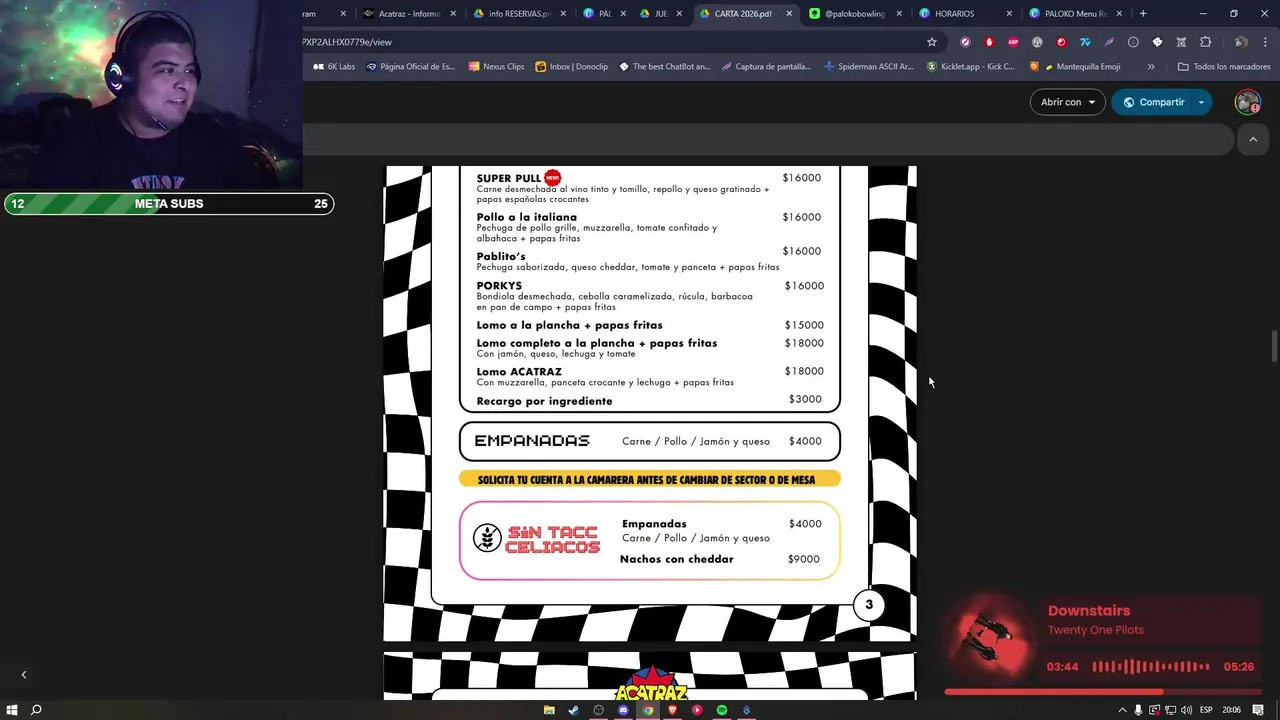This screenshot has height=720, width=1280.
Task: Open the Nexus Clips bookmark
Action: (x=496, y=67)
